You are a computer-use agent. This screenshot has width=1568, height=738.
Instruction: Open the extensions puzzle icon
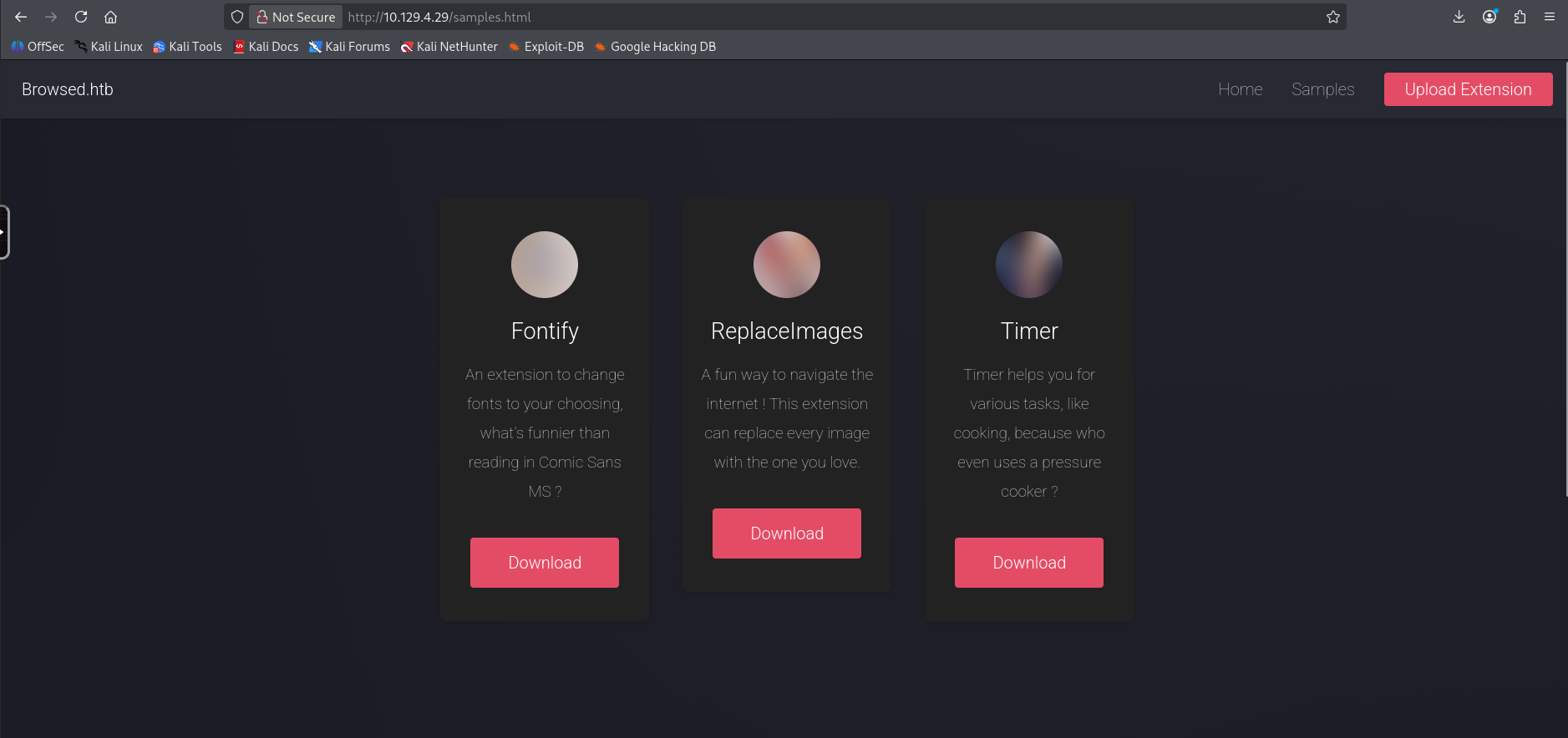[1520, 17]
